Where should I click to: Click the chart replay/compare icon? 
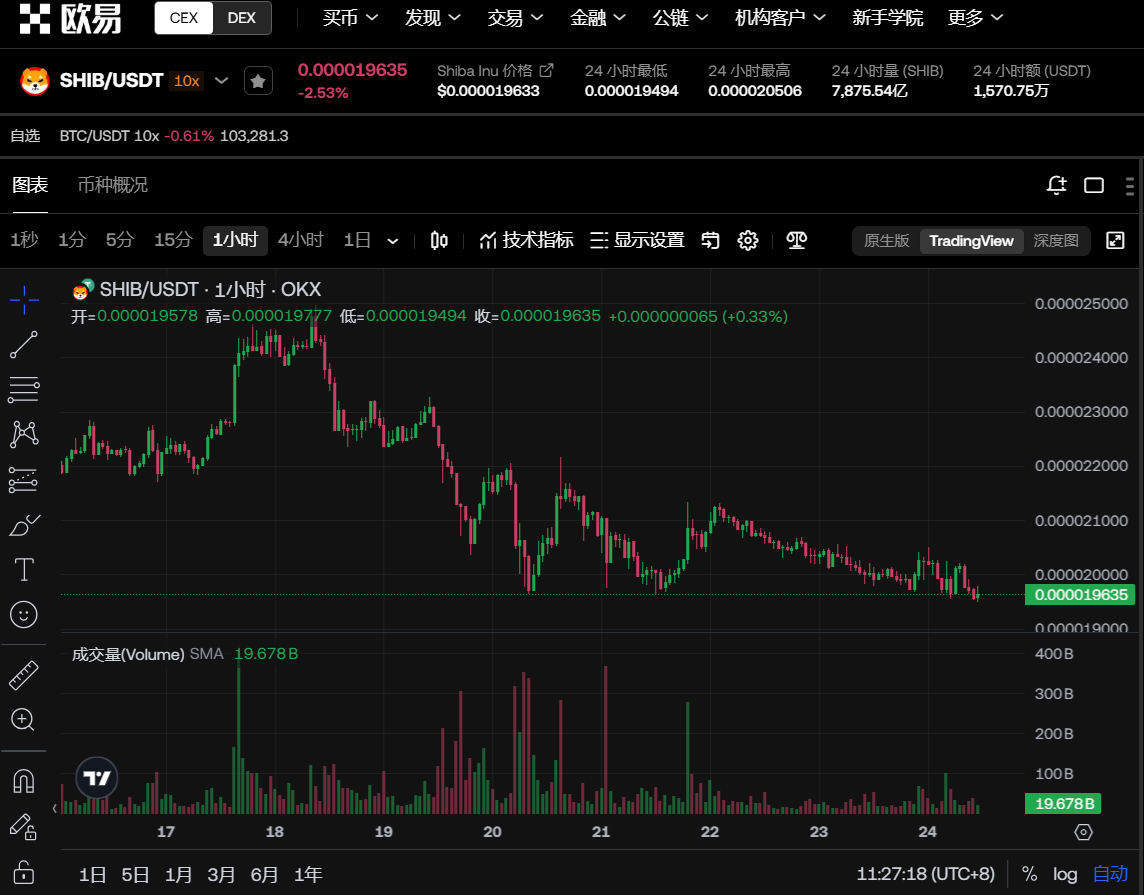(x=711, y=240)
